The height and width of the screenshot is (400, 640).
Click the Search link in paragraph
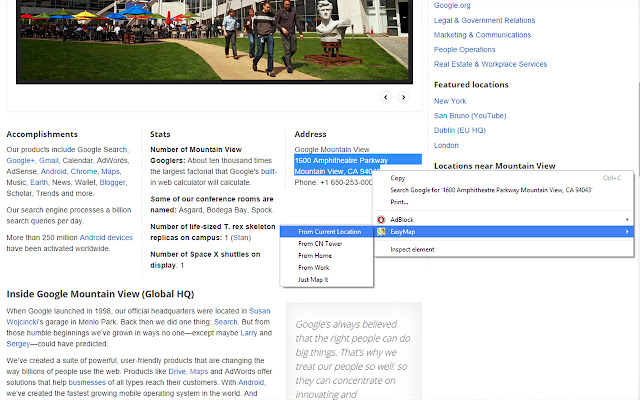225,322
